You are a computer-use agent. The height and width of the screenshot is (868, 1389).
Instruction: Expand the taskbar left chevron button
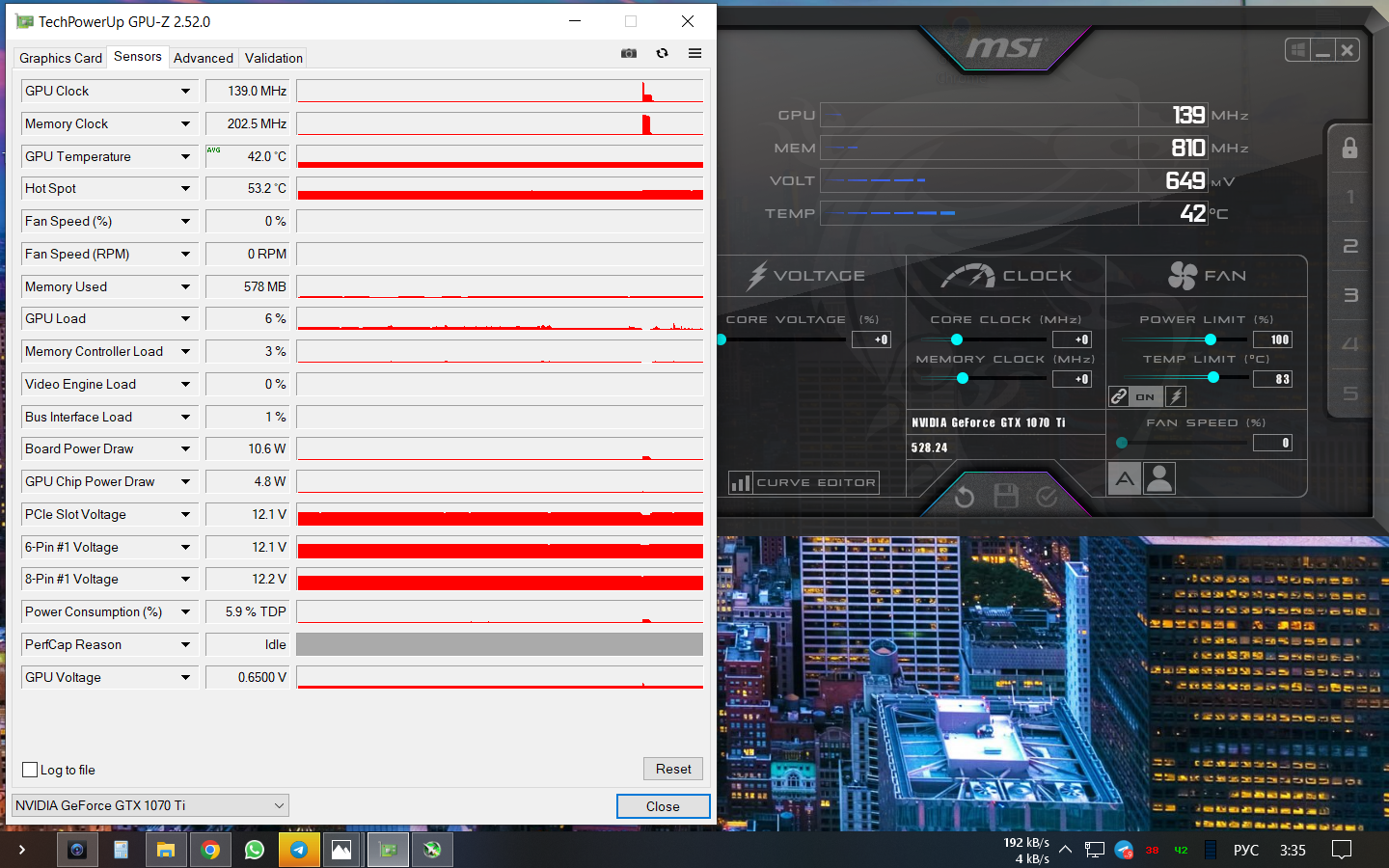tap(21, 850)
